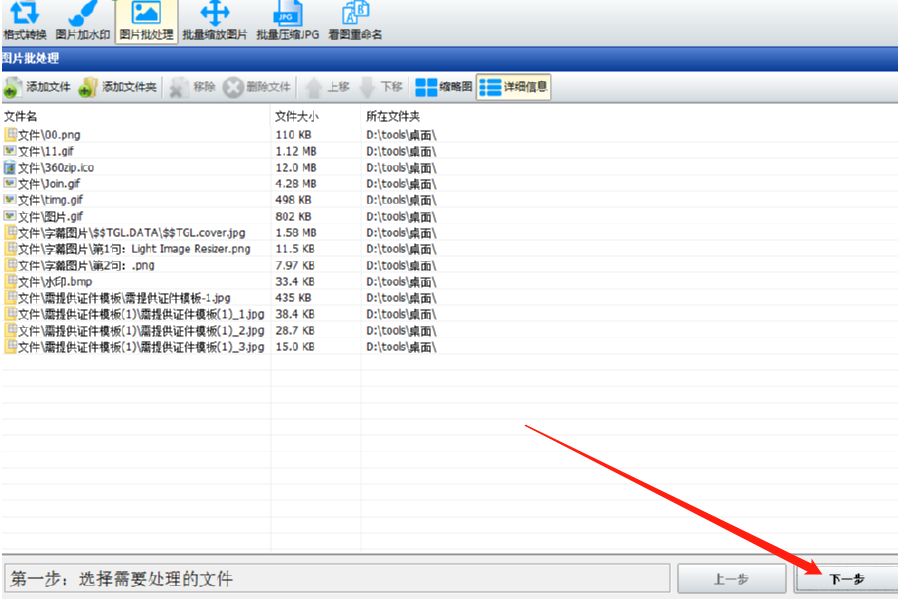This screenshot has height=599, width=898.
Task: Click the icon of 文件\图片.gif
Action: click(x=10, y=216)
